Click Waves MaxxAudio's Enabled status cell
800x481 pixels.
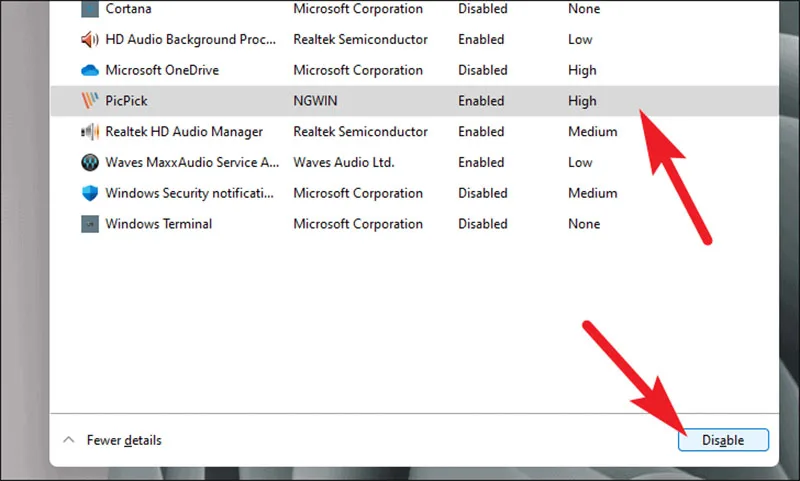click(481, 162)
